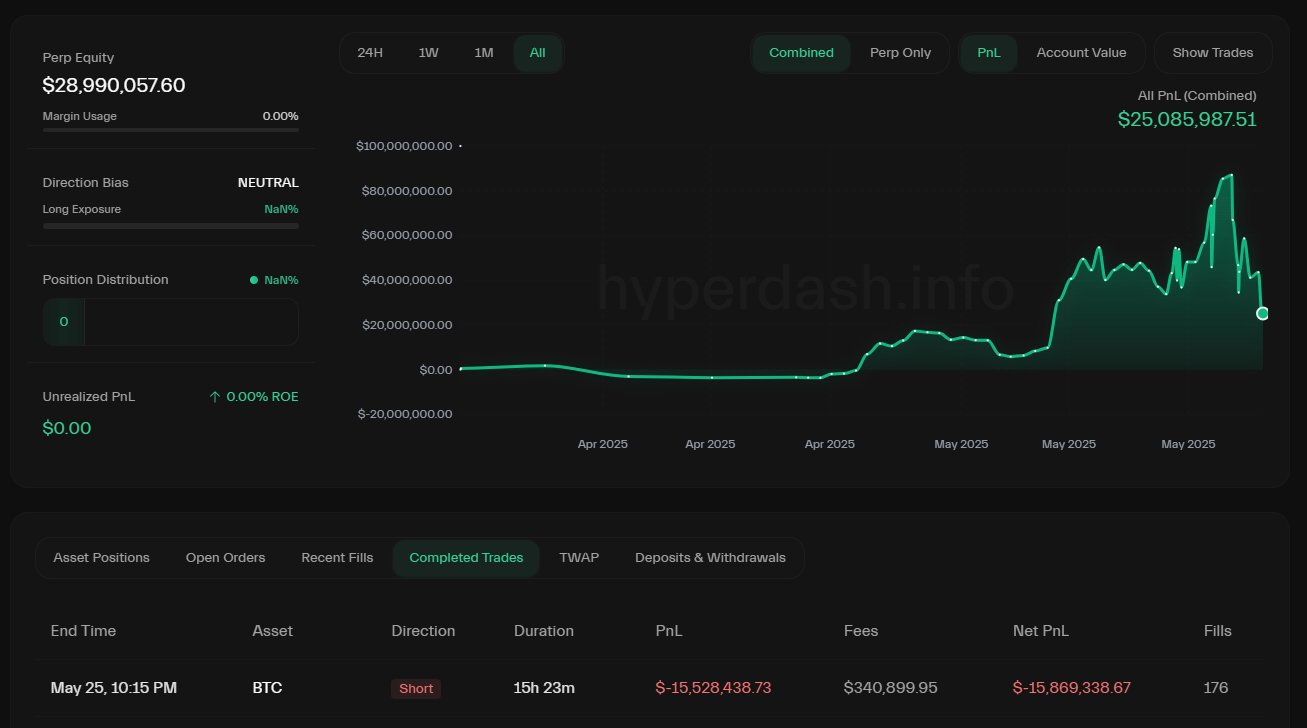Click the $28,990,057.60 perp equity value

pyautogui.click(x=114, y=85)
